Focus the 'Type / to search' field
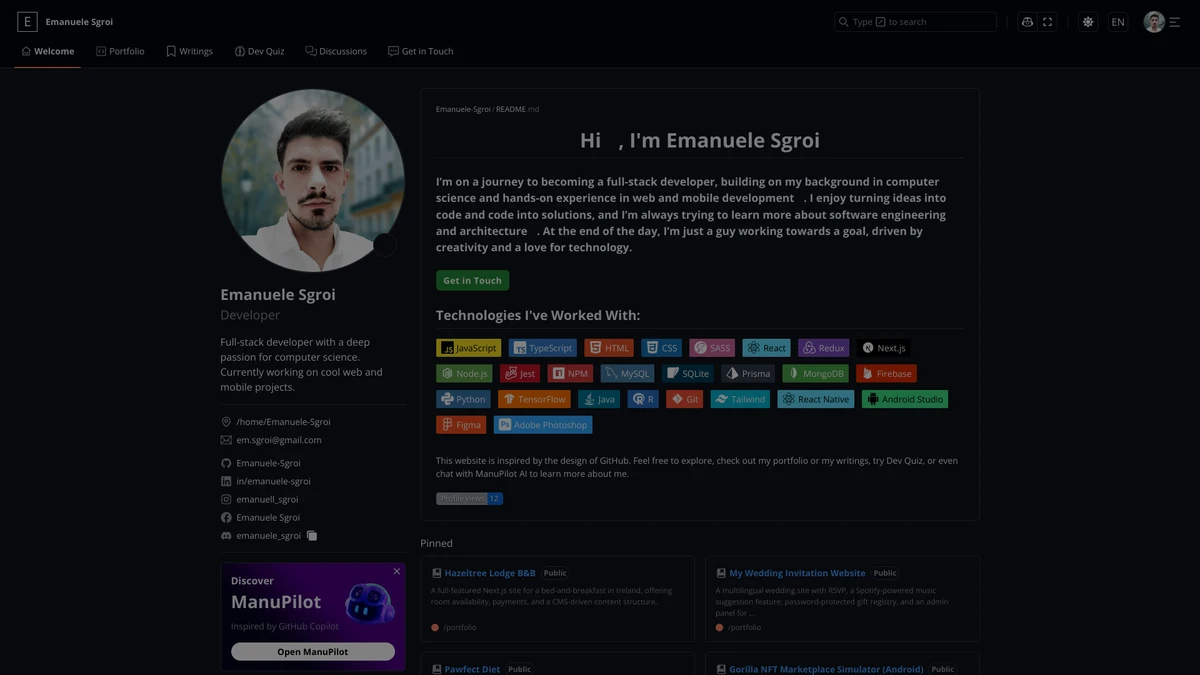 pyautogui.click(x=916, y=22)
